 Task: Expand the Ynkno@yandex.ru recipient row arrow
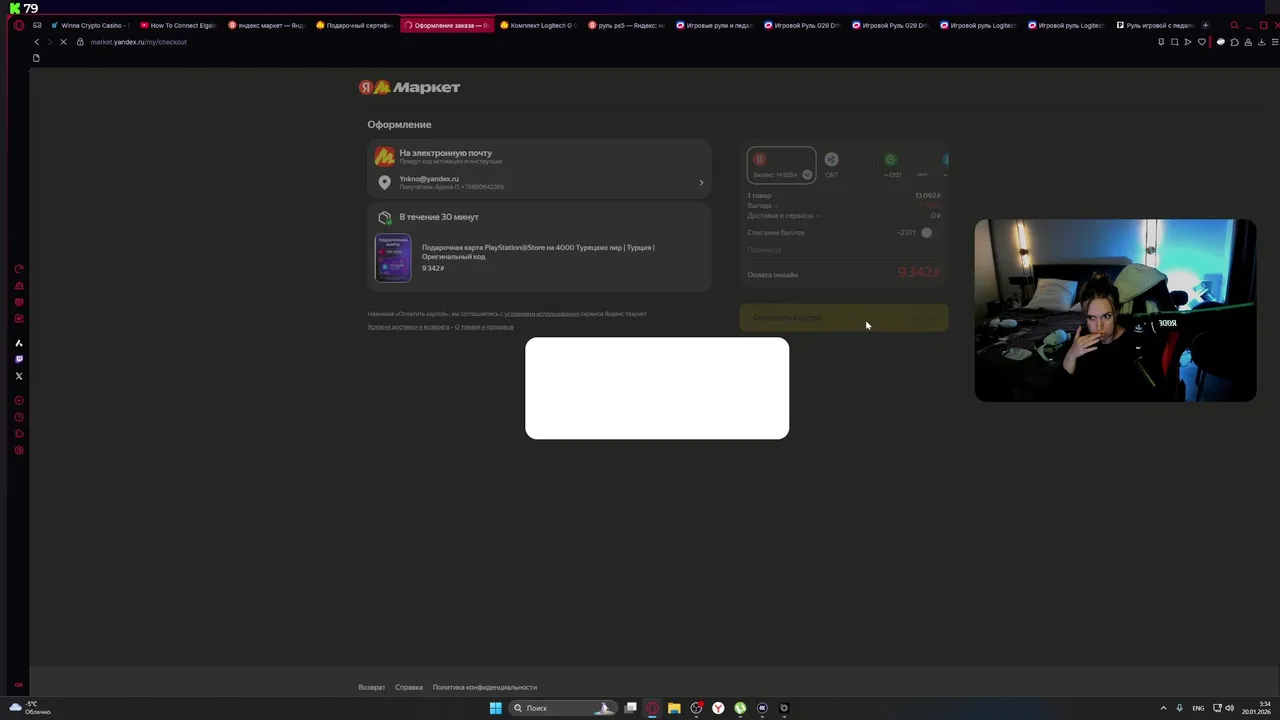click(x=701, y=183)
